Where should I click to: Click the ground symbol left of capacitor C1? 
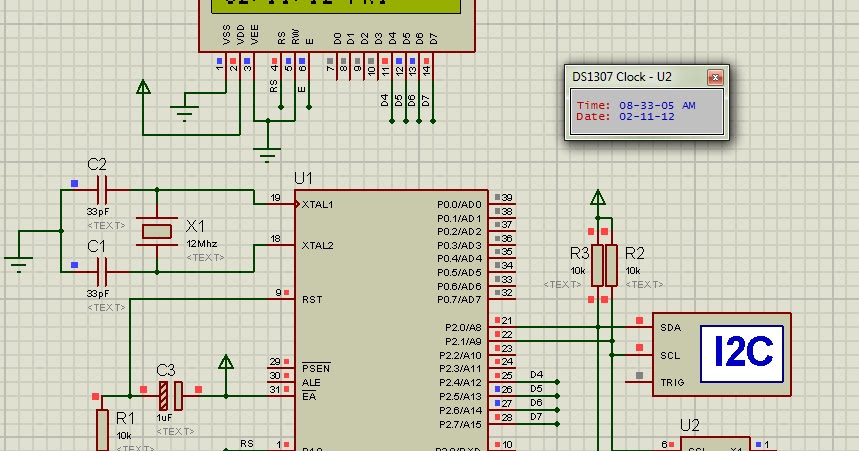(18, 264)
